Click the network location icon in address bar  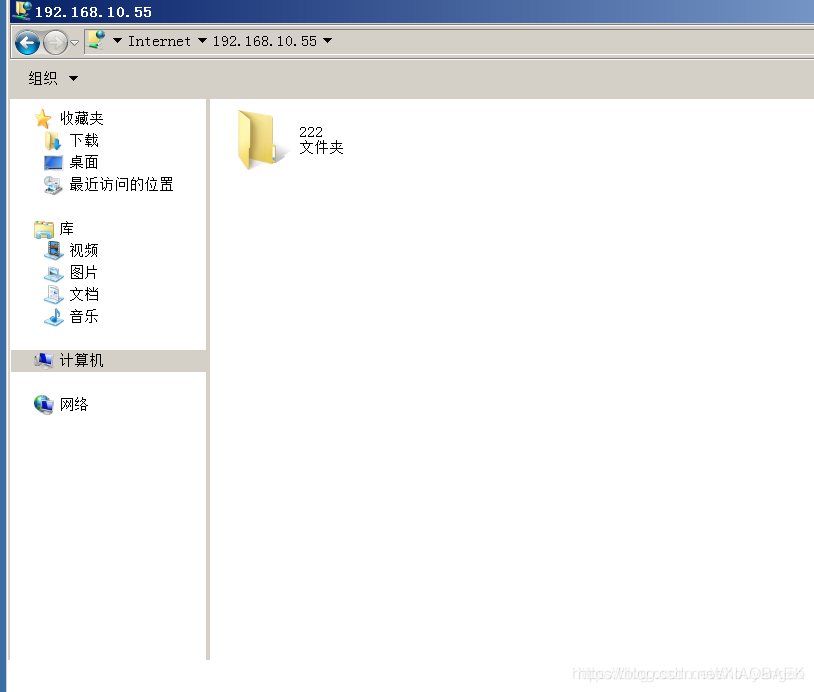pyautogui.click(x=96, y=40)
